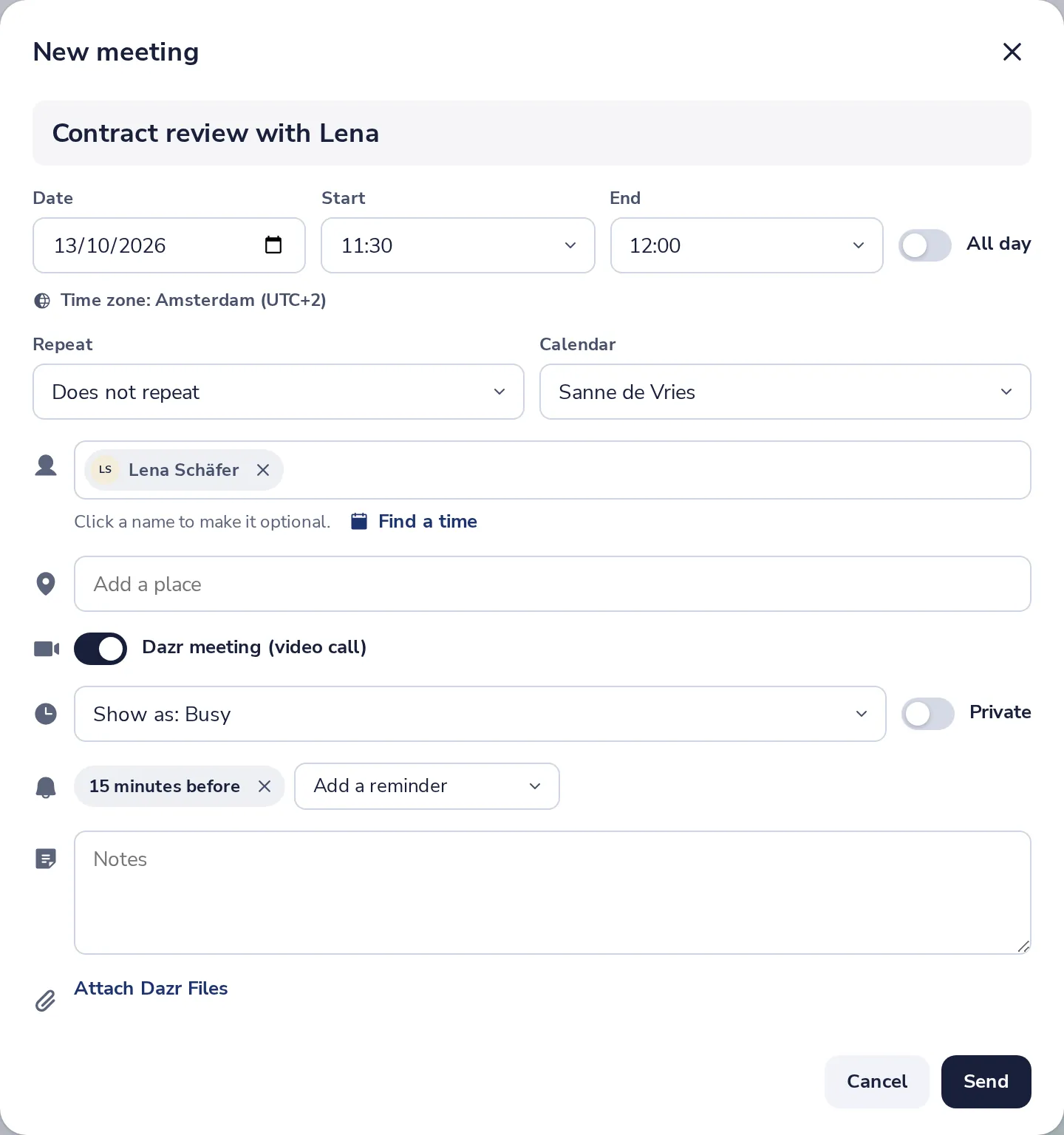Remove the 15 minutes before reminder

265,786
